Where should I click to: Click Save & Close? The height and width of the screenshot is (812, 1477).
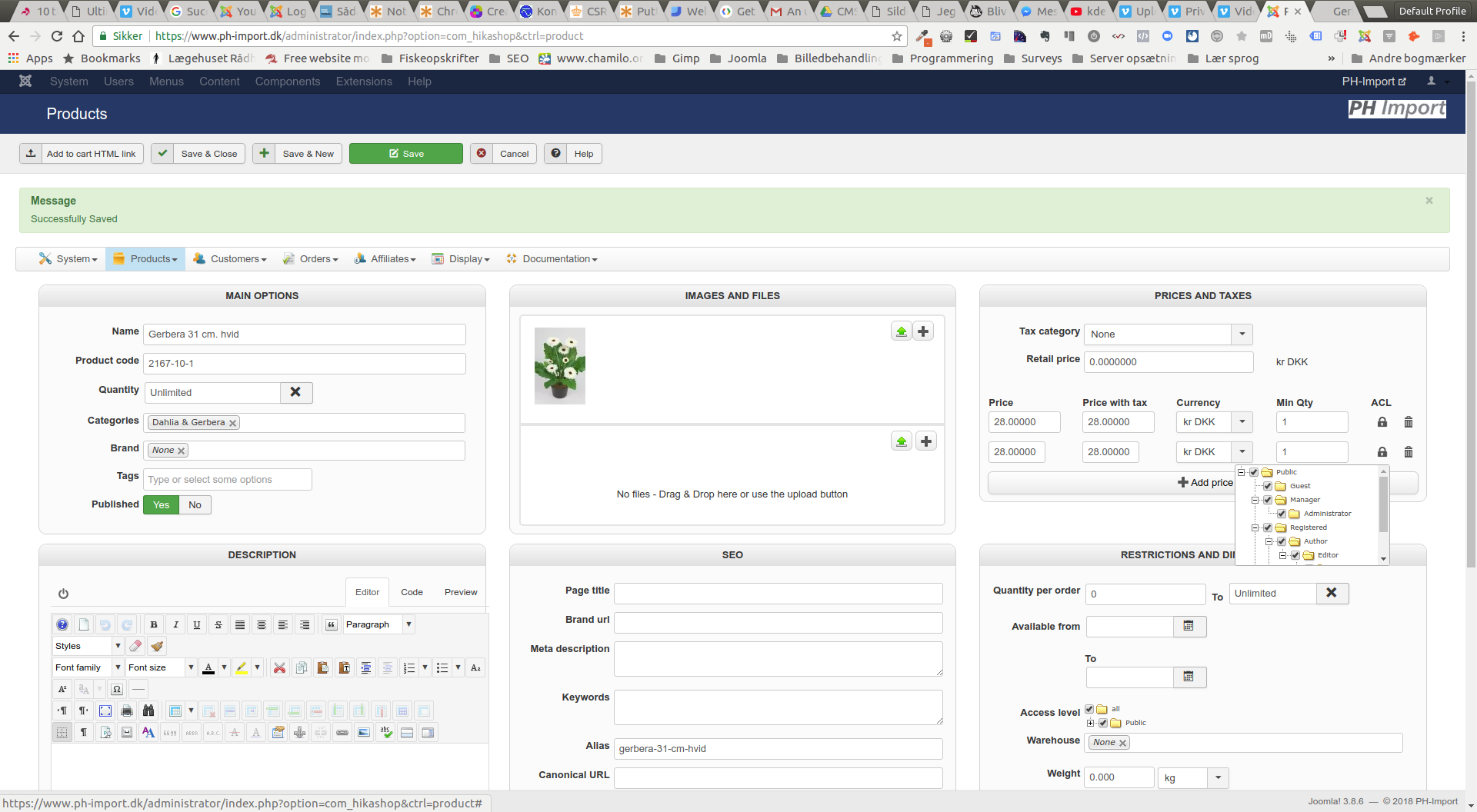[x=198, y=154]
